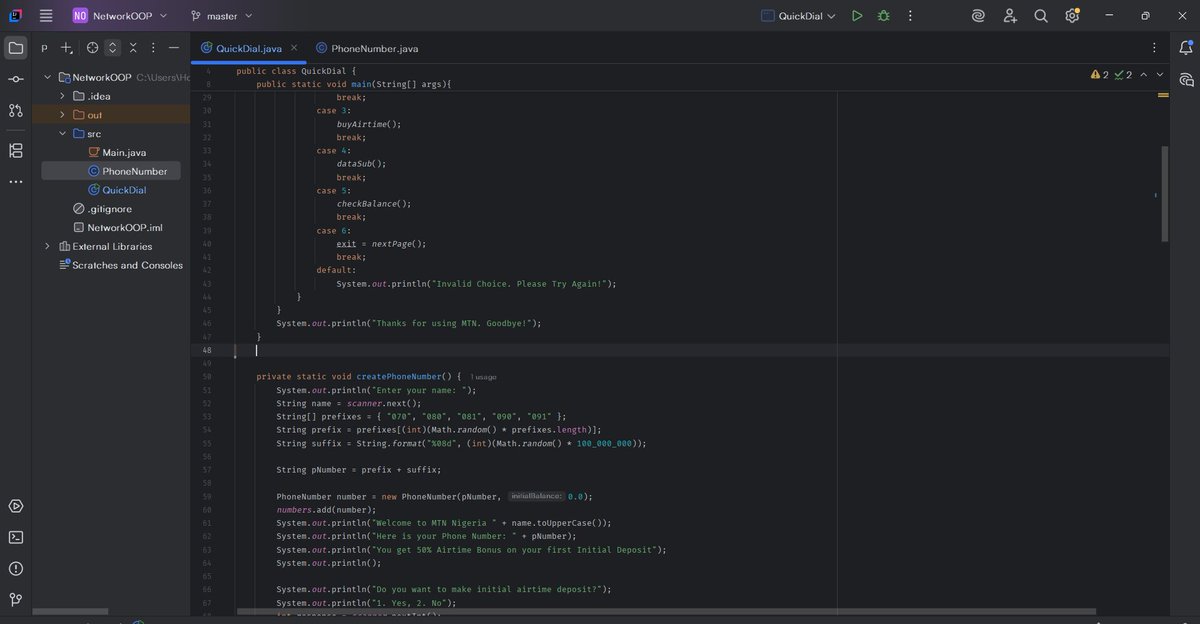Click the editor horizontal scrollbar
Viewport: 1200px width, 624px height.
pos(666,611)
